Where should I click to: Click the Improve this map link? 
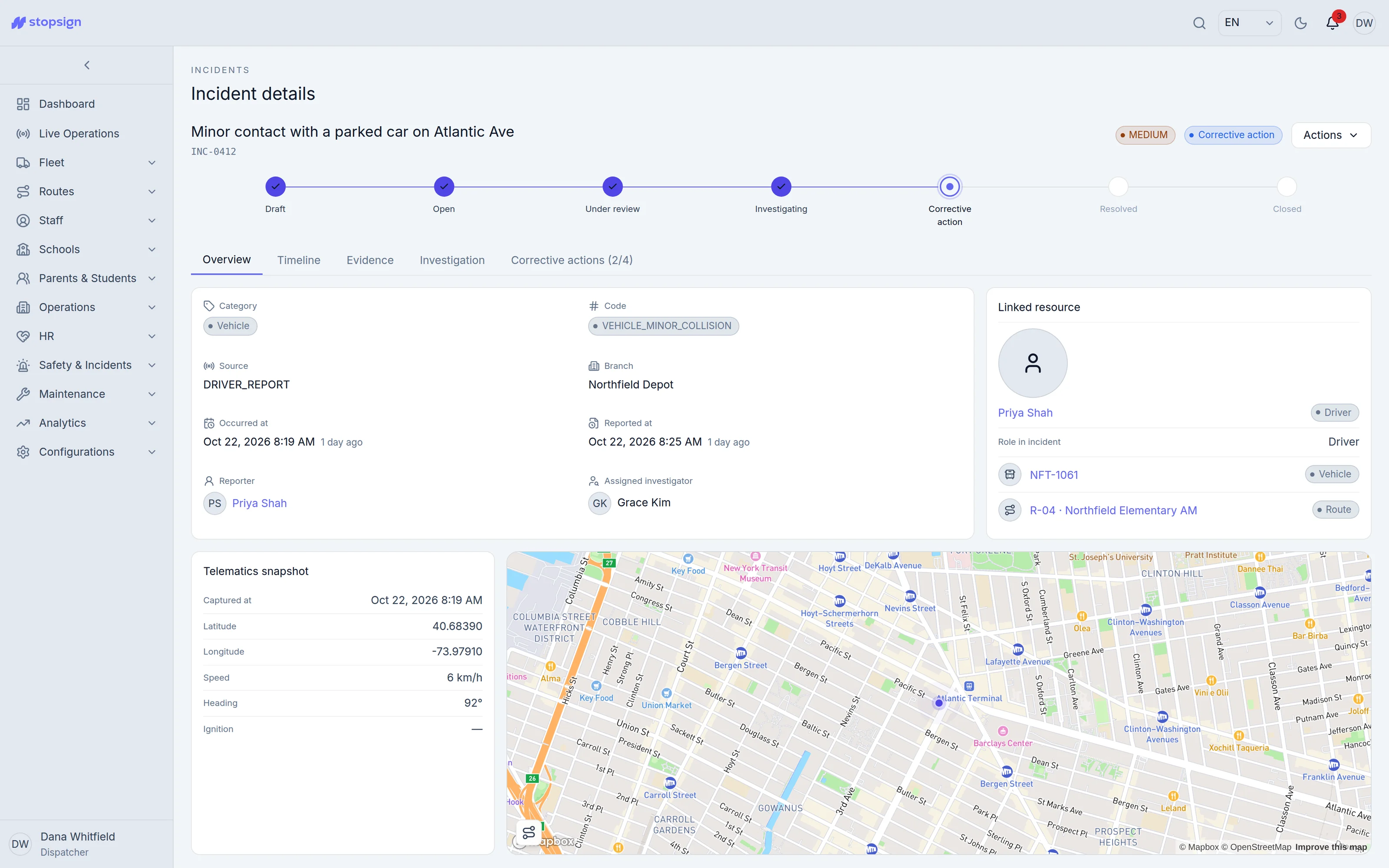(x=1330, y=847)
